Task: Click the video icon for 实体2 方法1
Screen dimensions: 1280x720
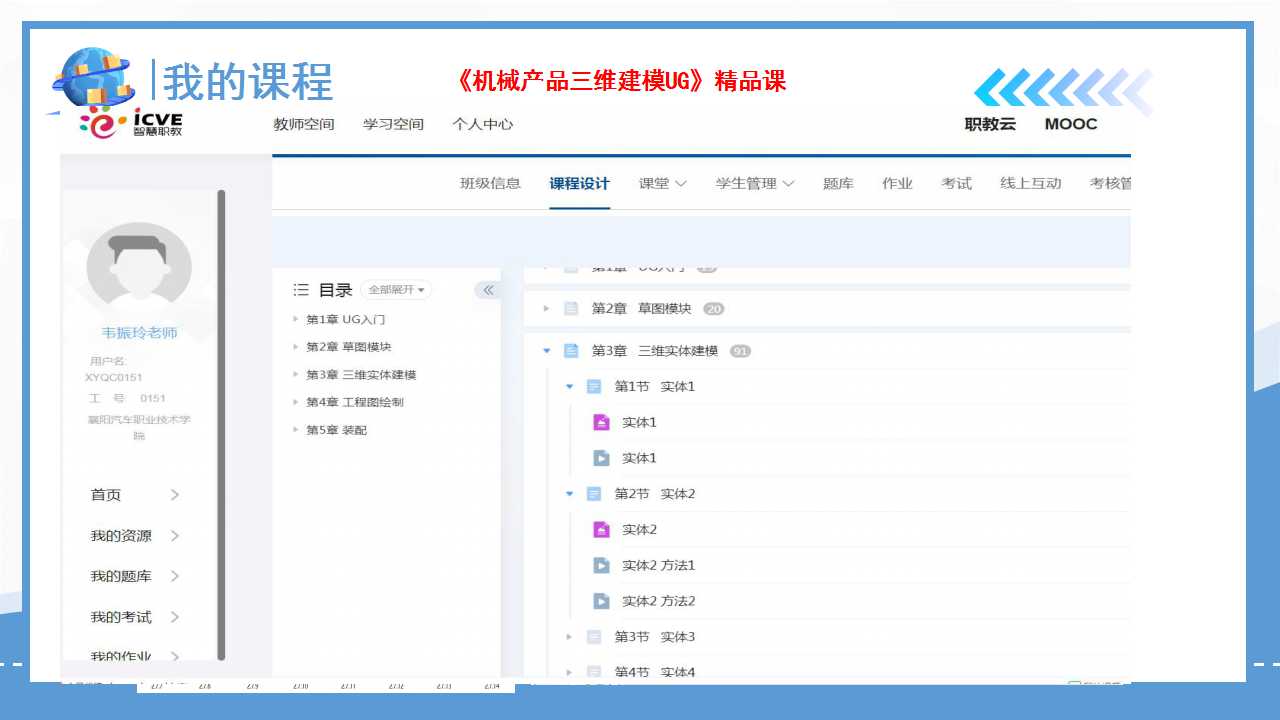Action: [x=601, y=565]
